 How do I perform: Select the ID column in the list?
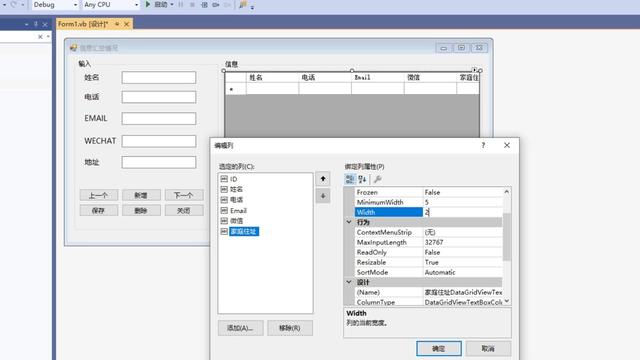233,179
